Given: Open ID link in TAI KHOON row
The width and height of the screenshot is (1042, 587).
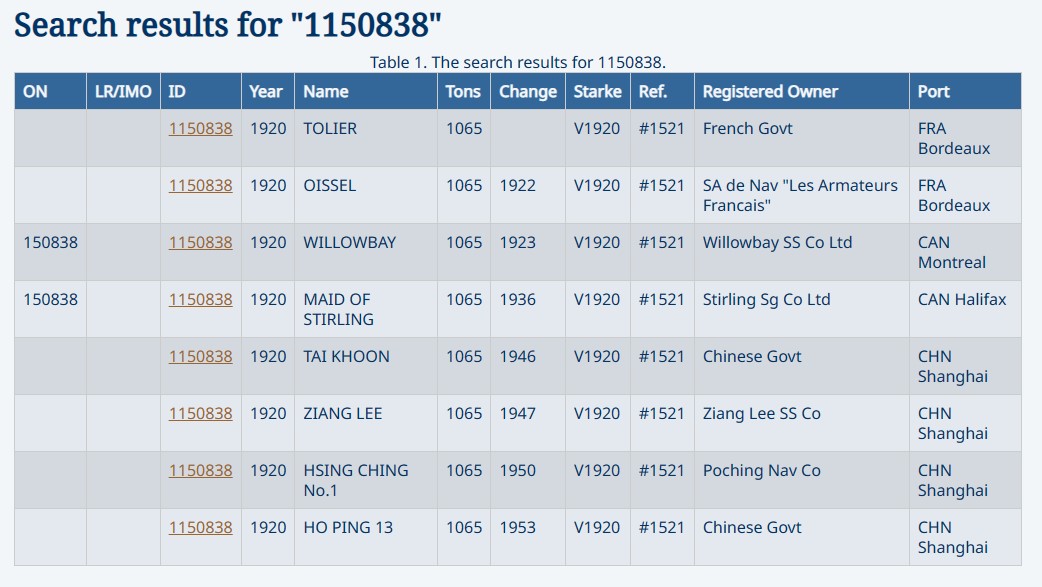Looking at the screenshot, I should (x=200, y=357).
